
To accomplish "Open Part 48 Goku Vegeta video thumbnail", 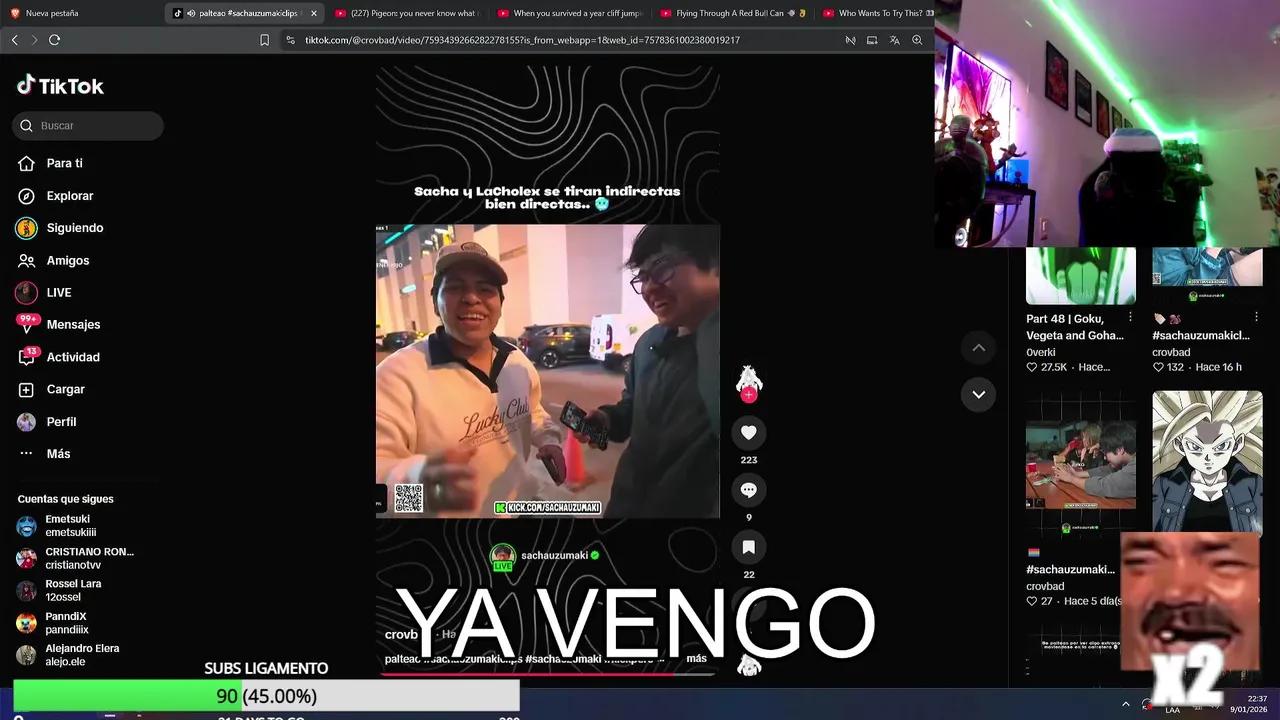I will click(1081, 276).
